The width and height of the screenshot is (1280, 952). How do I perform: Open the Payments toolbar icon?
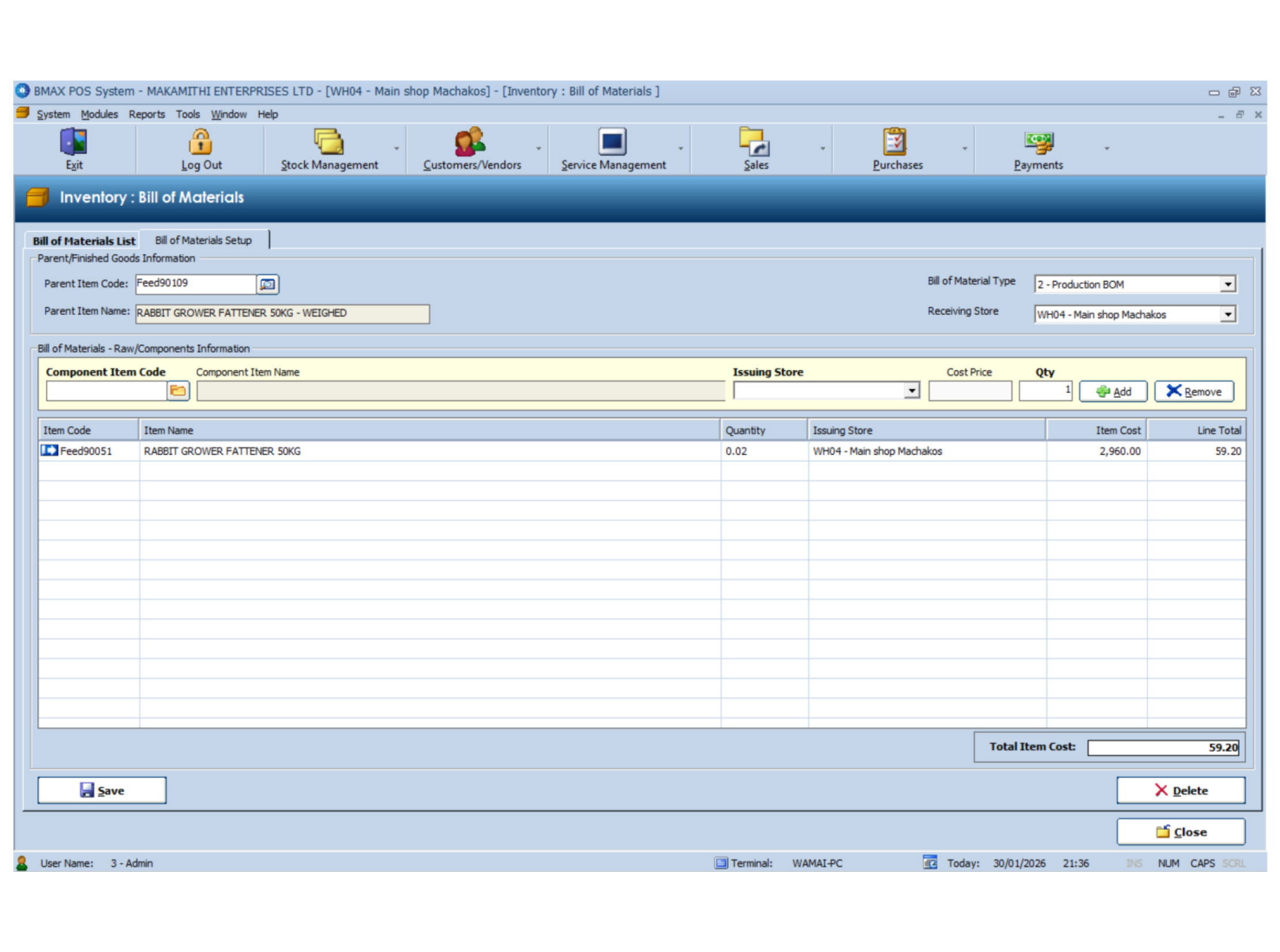pos(1038,142)
